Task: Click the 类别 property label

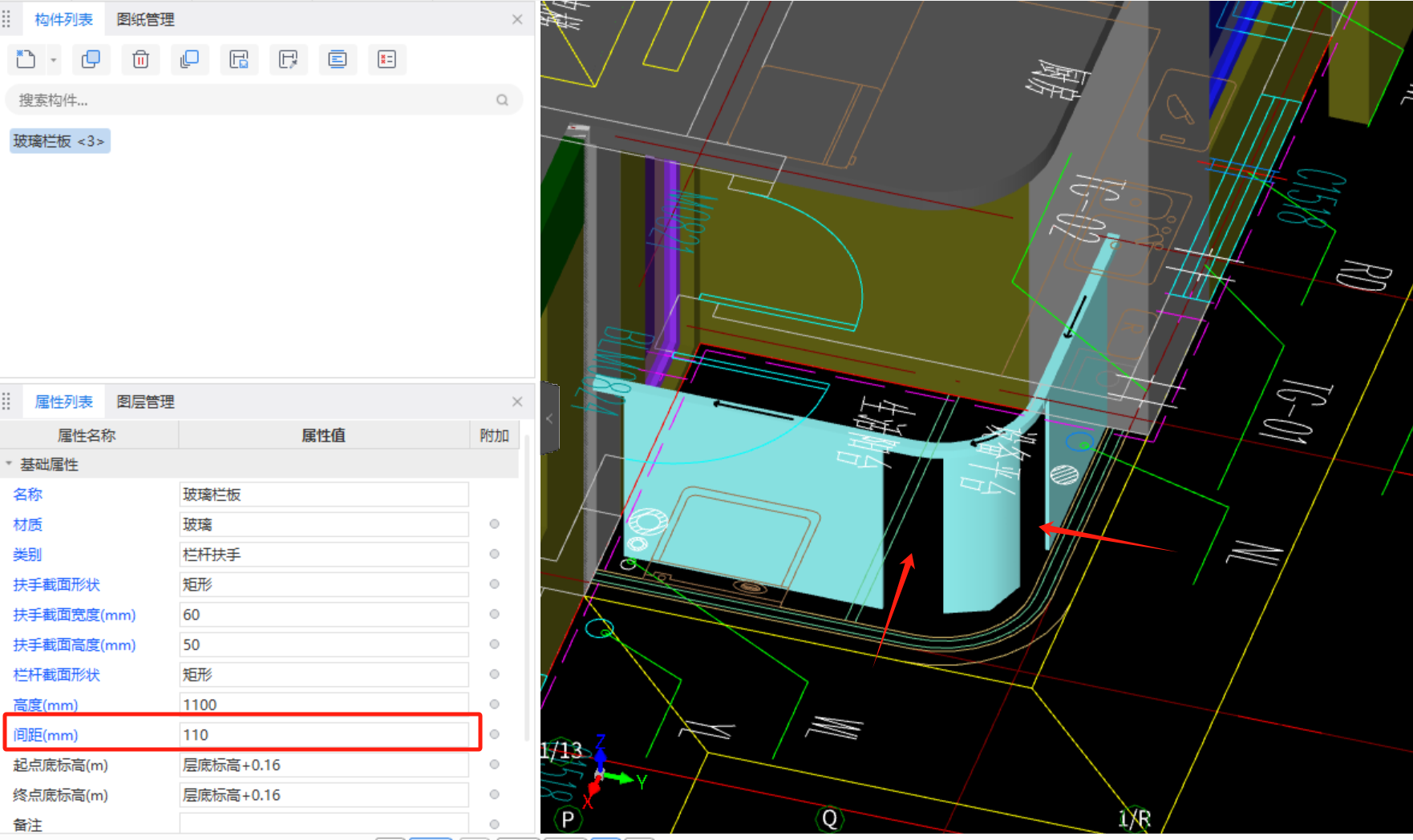Action: click(27, 555)
